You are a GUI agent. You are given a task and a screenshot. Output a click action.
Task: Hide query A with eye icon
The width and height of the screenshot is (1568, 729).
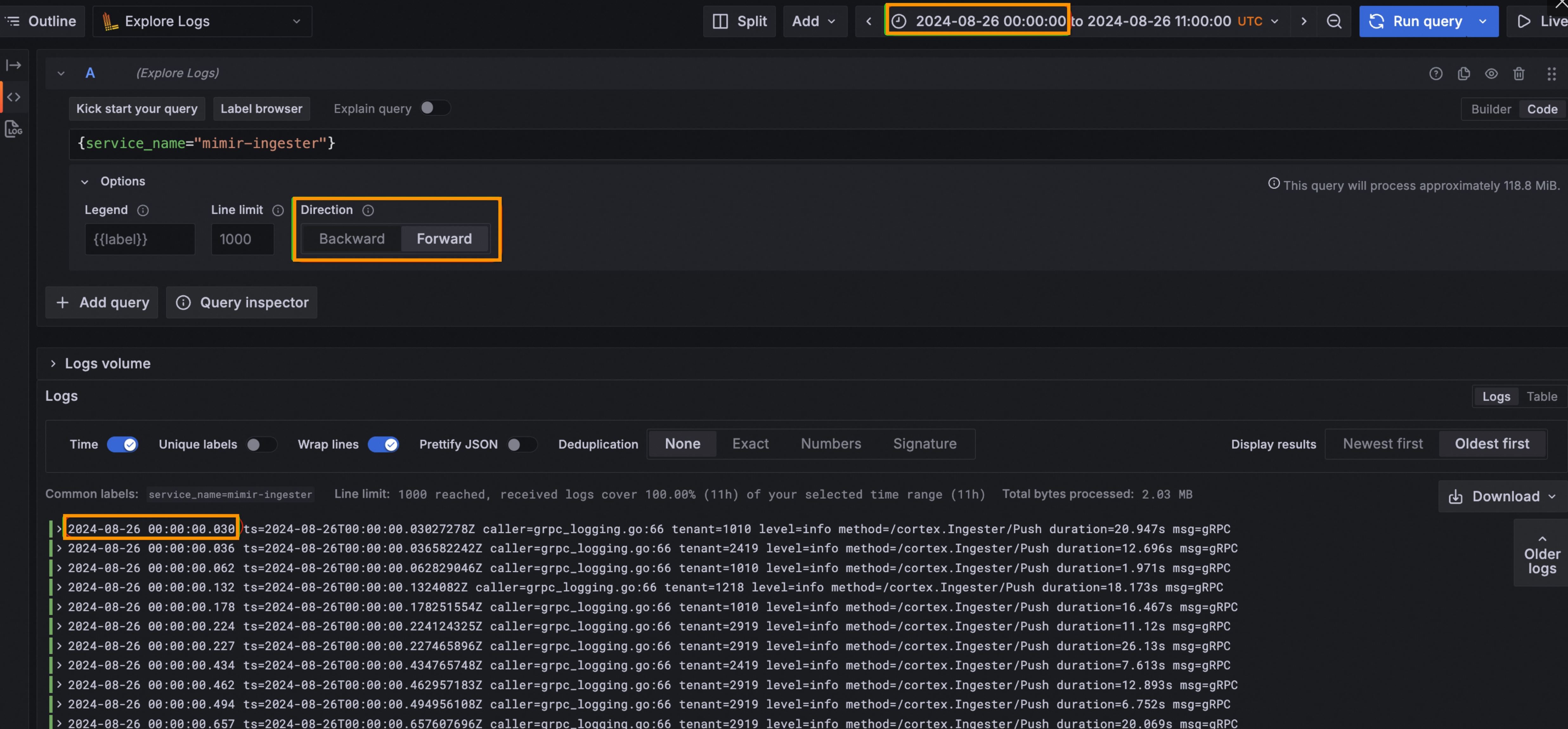tap(1491, 74)
